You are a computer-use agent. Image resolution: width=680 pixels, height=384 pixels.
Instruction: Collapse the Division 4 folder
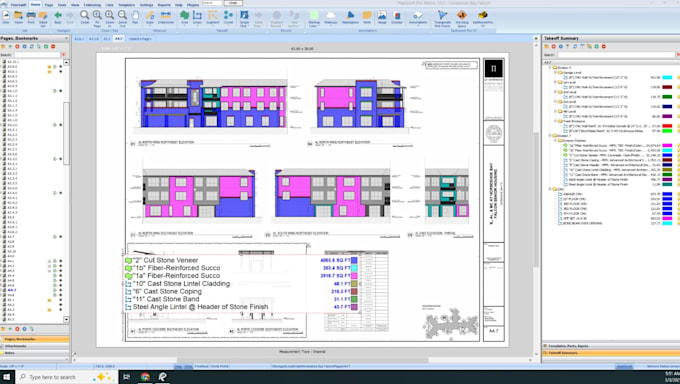click(550, 68)
